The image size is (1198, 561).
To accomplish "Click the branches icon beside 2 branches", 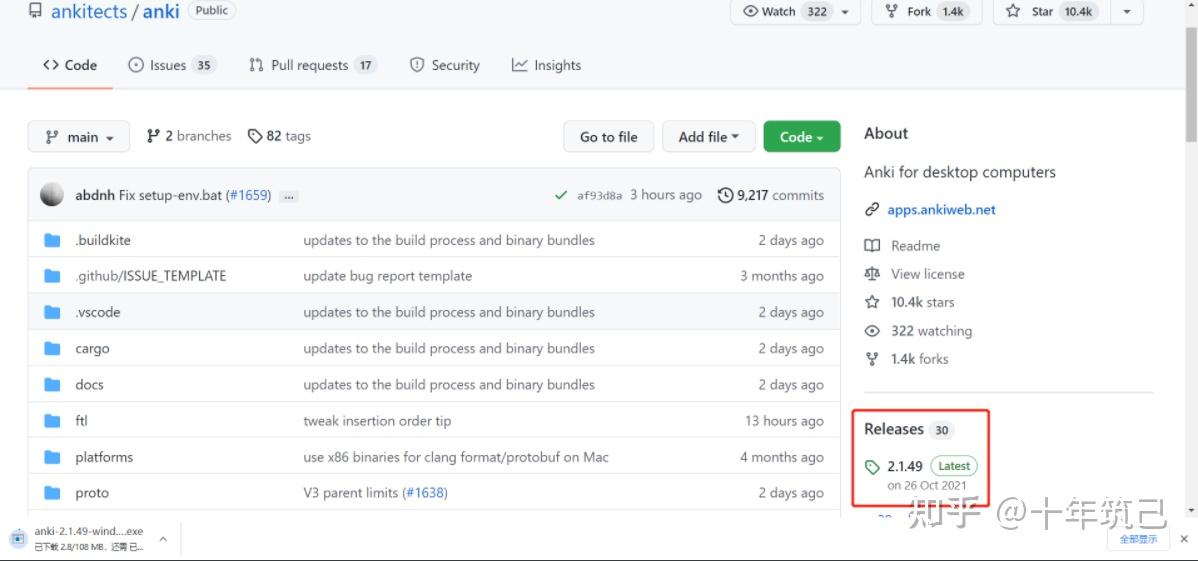I will (153, 136).
